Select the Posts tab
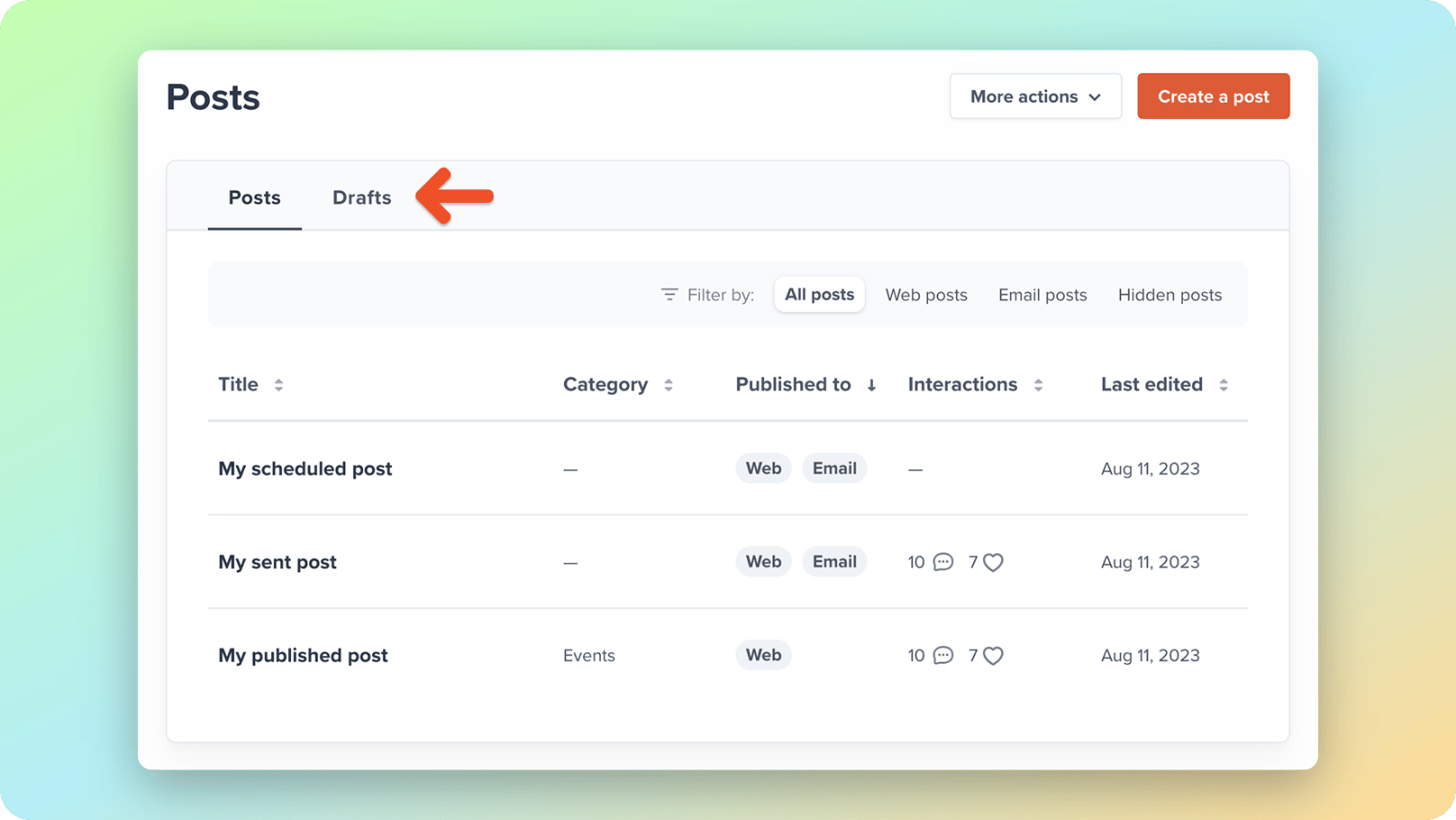The image size is (1456, 820). (x=254, y=197)
